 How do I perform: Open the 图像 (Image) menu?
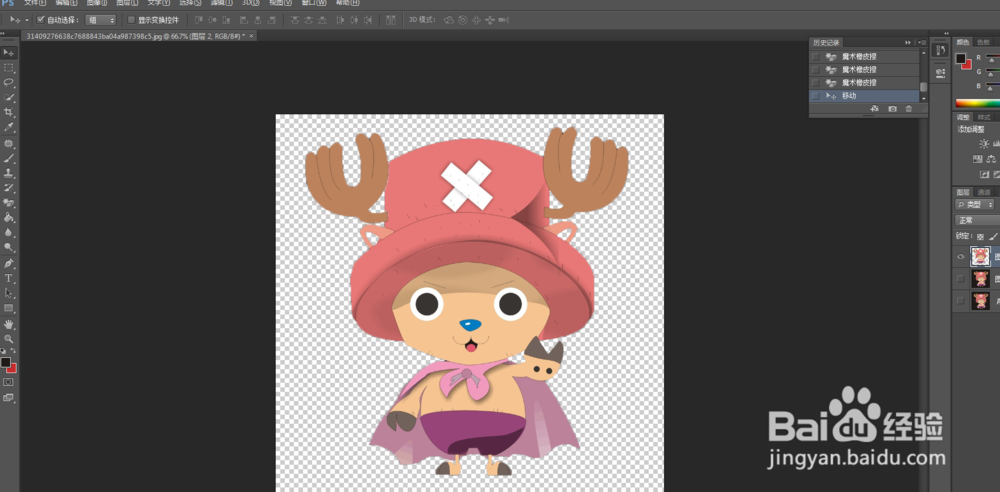tap(97, 3)
